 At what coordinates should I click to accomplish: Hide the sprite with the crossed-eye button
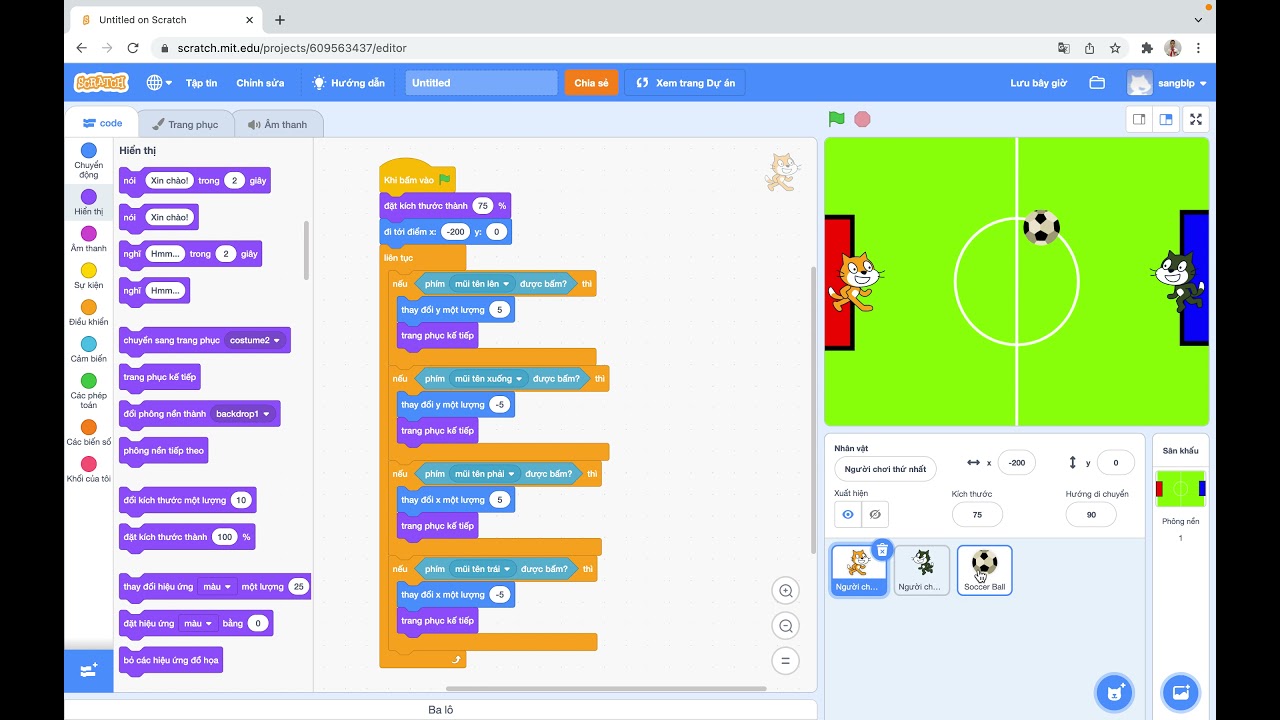(875, 514)
